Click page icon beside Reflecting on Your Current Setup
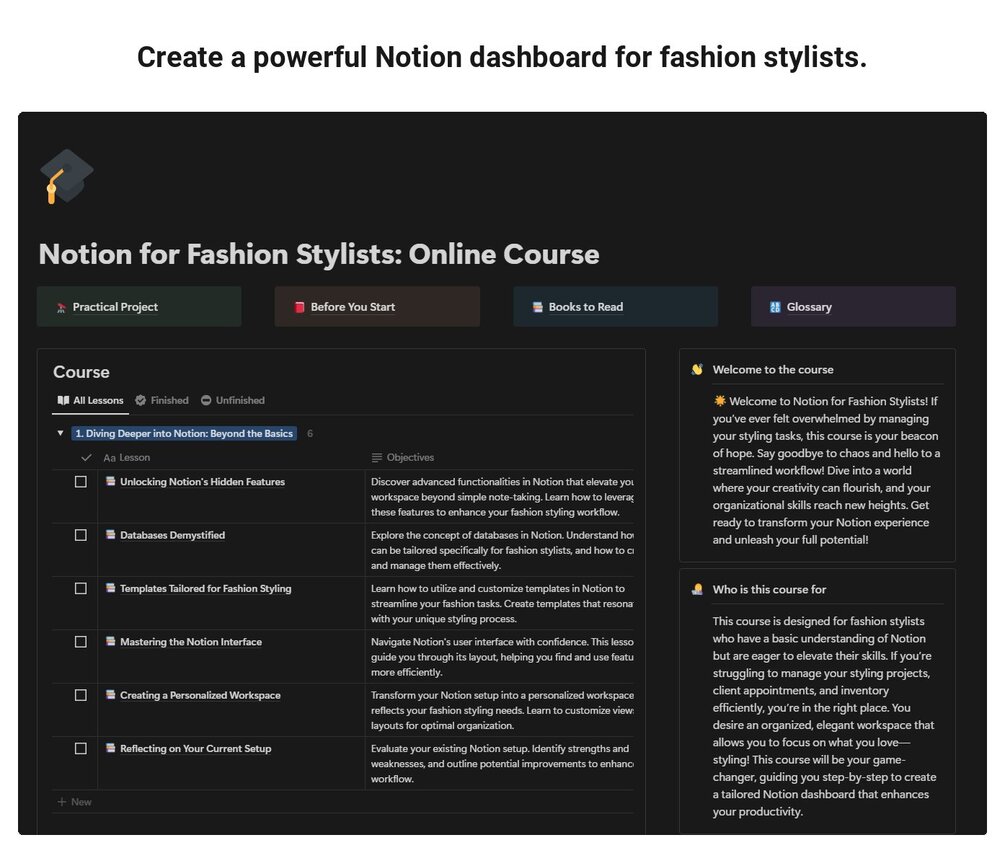This screenshot has width=1005, height=853. (x=110, y=748)
